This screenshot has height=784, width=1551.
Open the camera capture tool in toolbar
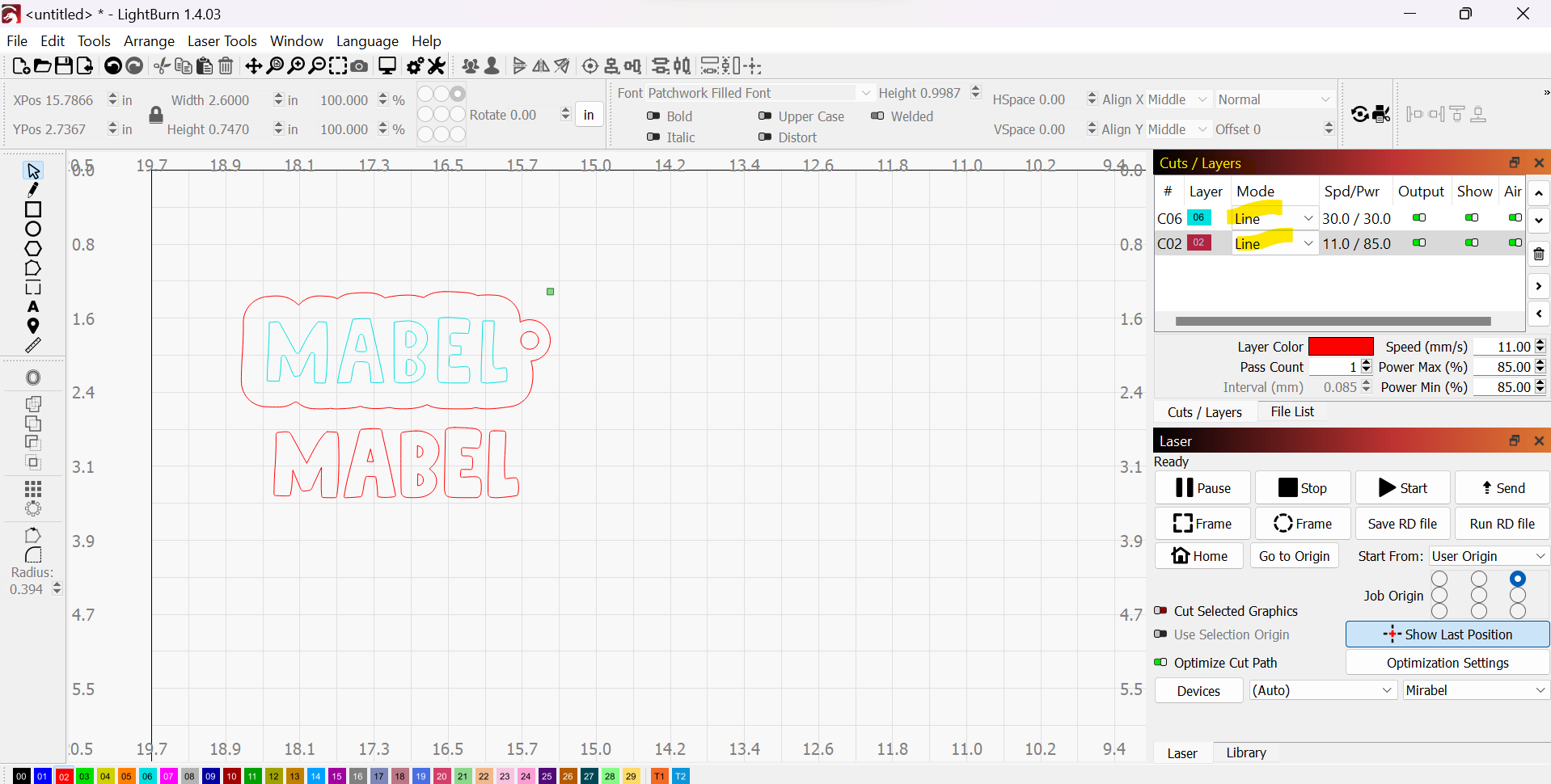360,66
